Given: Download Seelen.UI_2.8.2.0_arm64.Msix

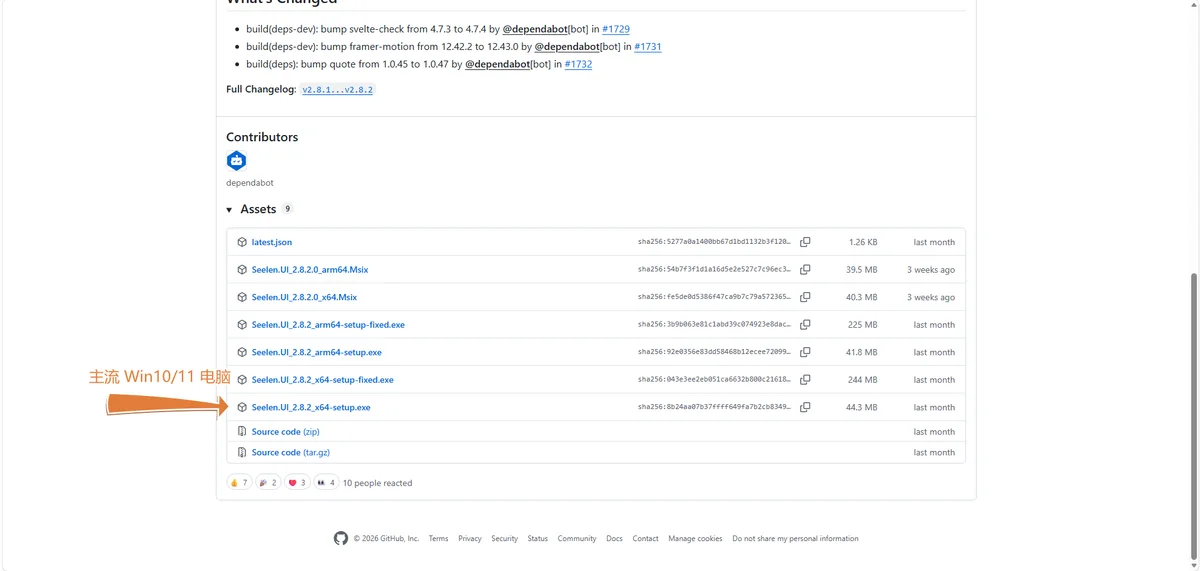Looking at the screenshot, I should 310,270.
